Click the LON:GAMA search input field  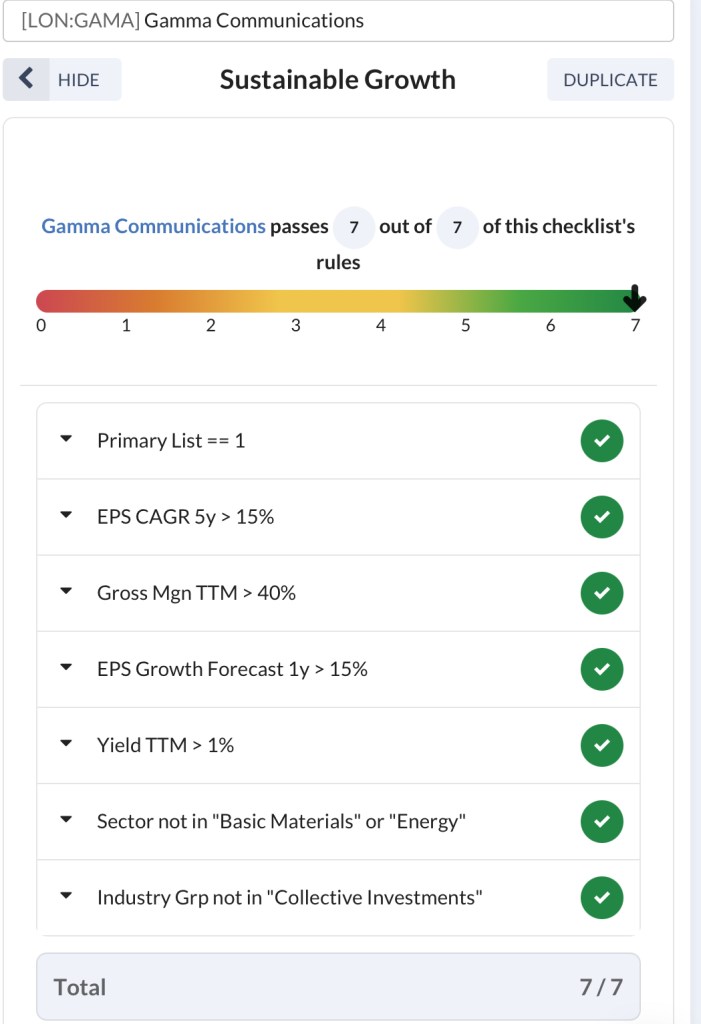(338, 21)
